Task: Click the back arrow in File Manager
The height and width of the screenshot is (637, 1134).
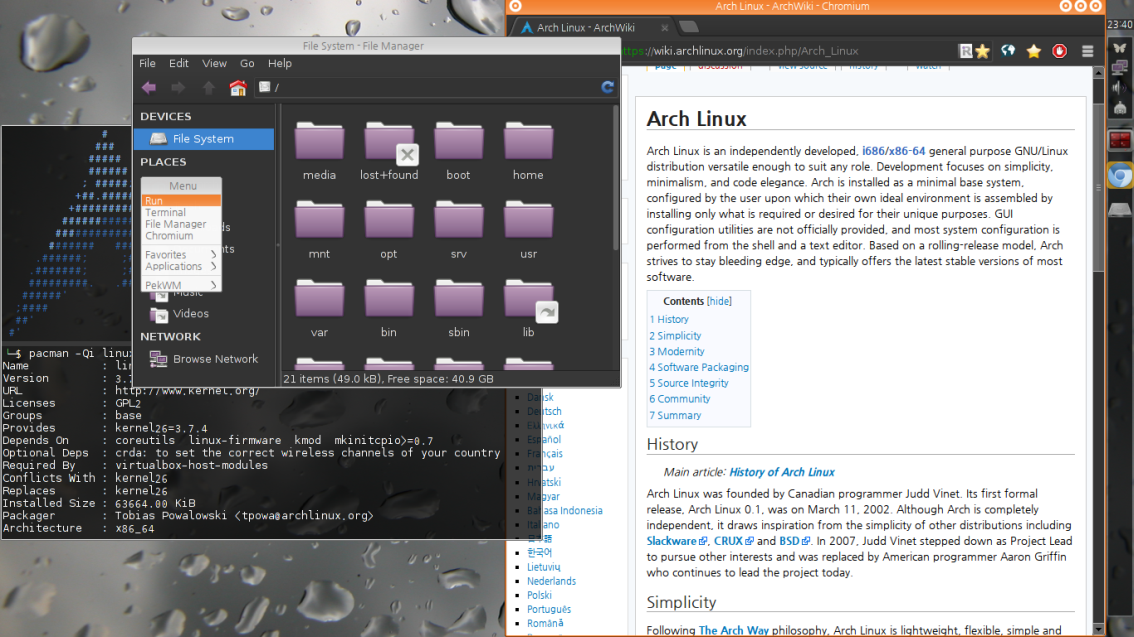Action: [x=149, y=88]
